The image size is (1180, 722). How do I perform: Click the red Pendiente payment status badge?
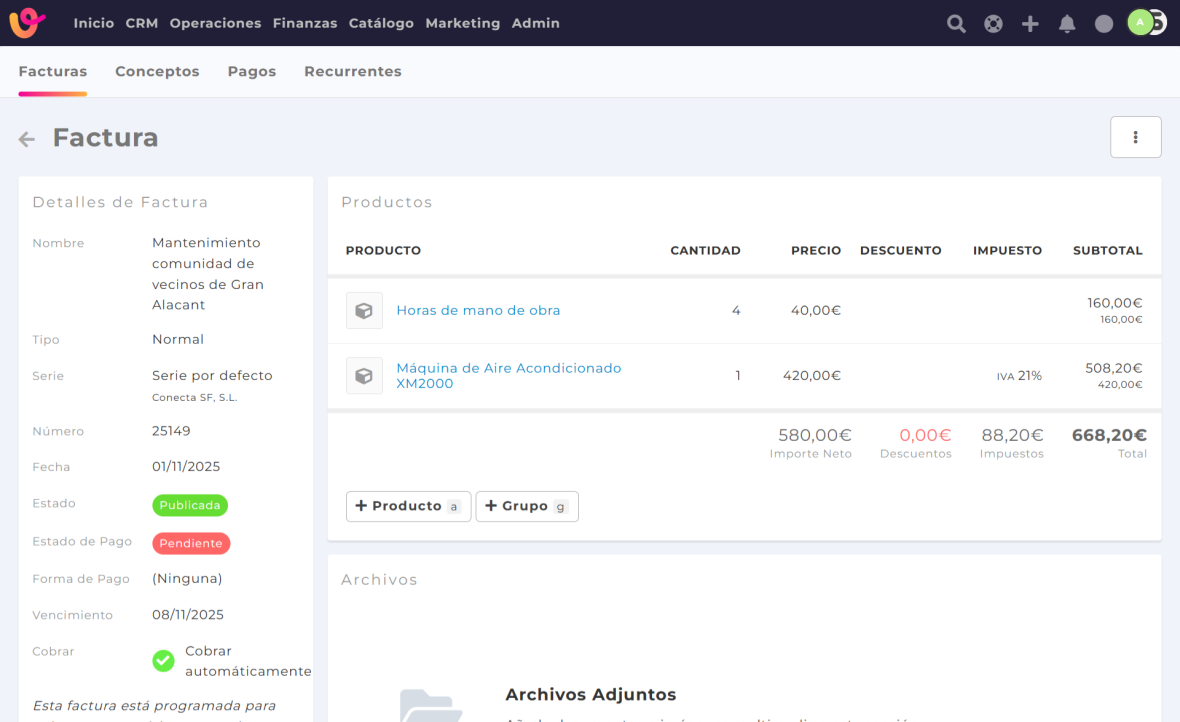pos(191,543)
